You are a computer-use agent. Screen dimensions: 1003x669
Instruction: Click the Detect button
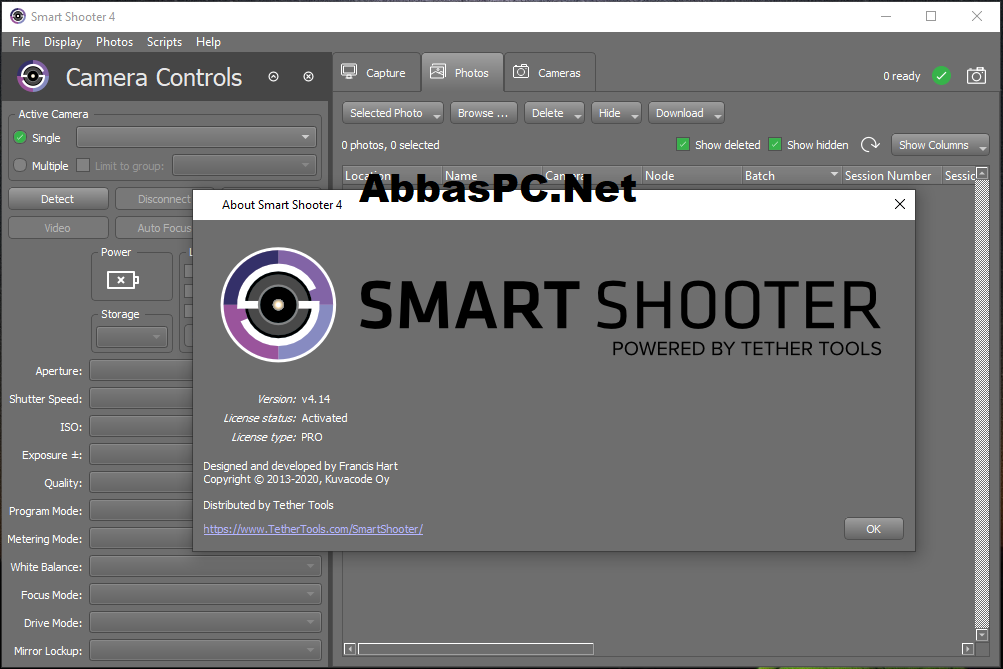[58, 199]
